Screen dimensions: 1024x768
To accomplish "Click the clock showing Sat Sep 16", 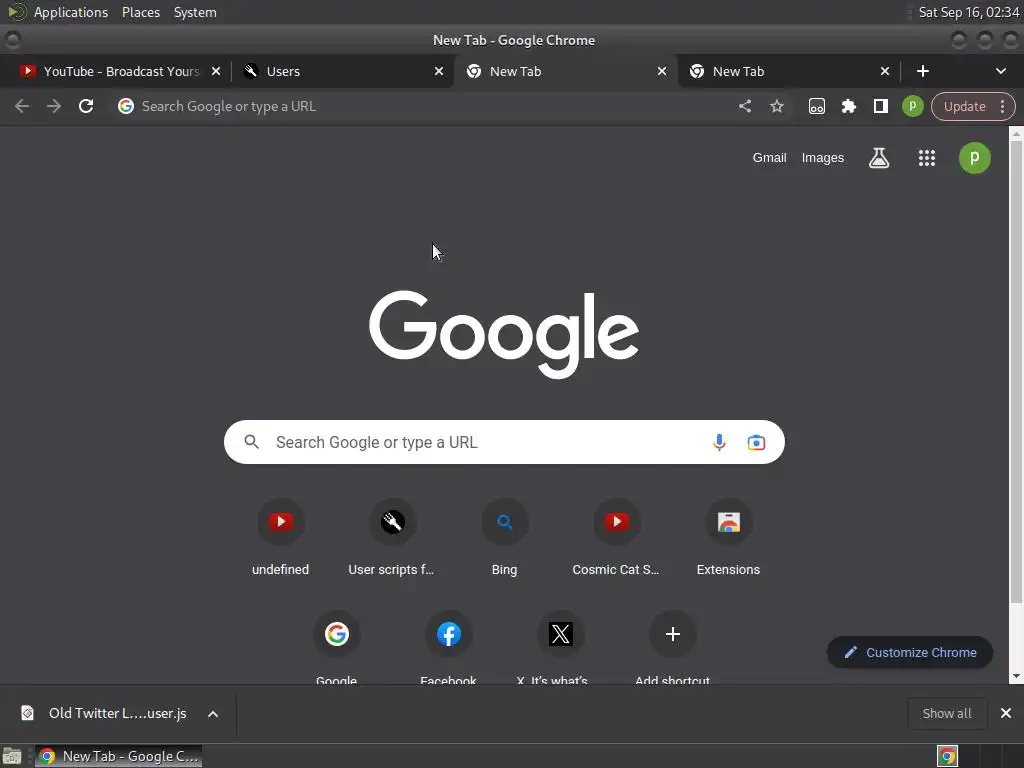I will coord(968,12).
